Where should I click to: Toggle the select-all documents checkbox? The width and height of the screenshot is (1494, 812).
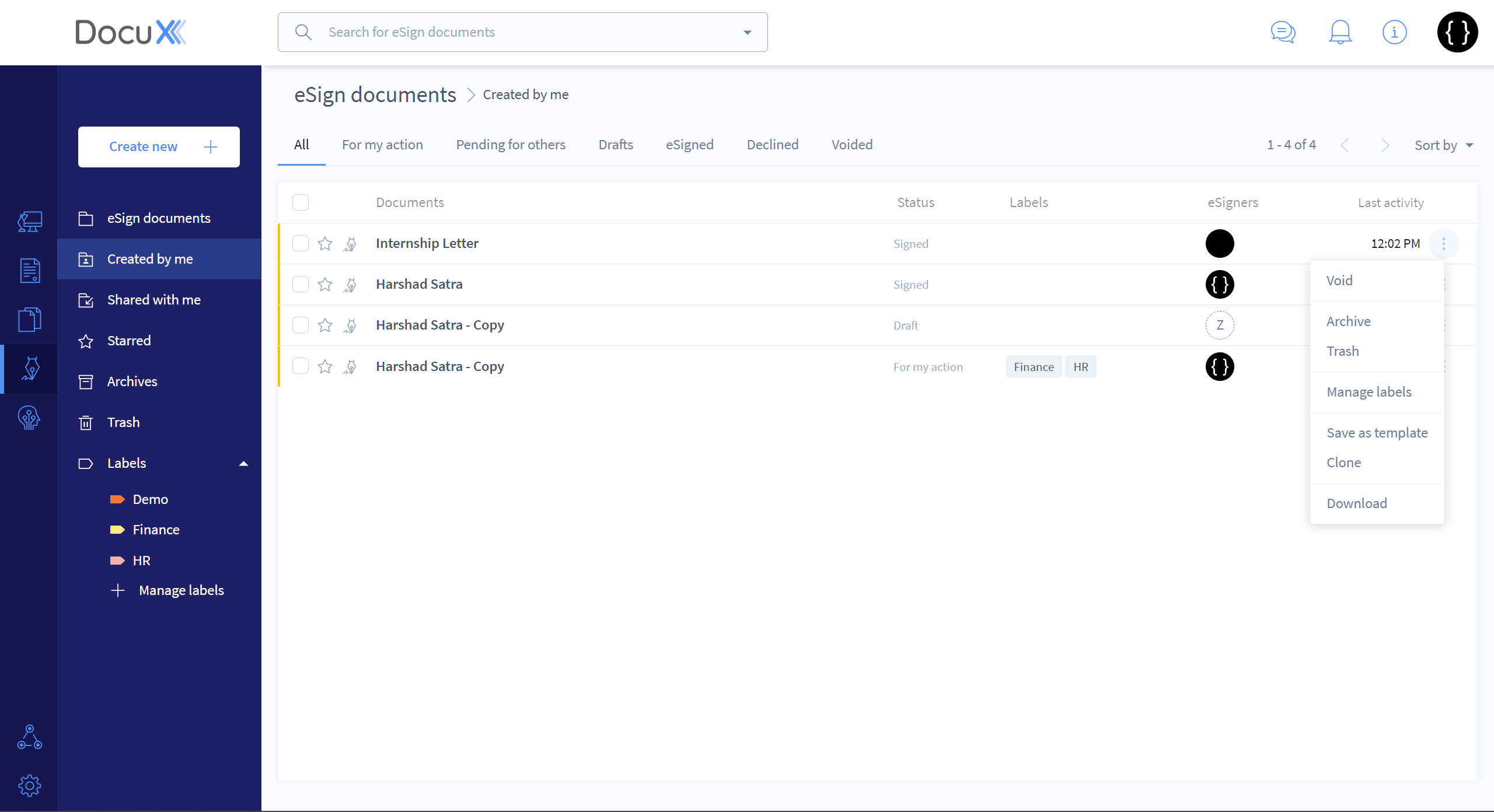(x=301, y=202)
